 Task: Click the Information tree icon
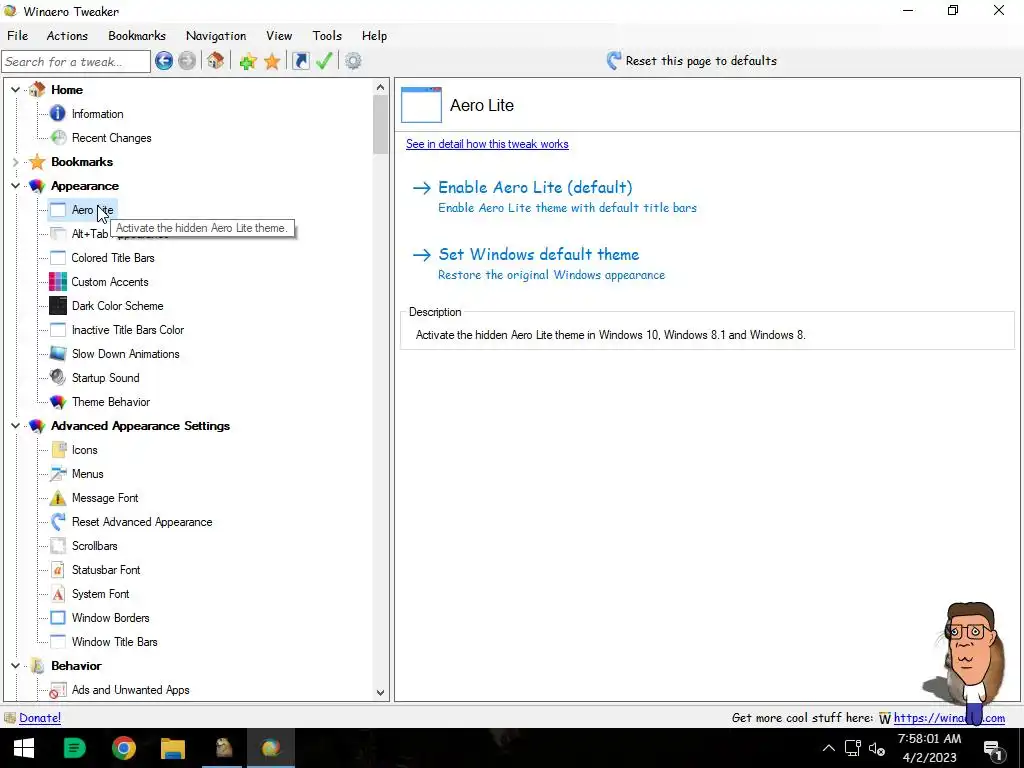[57, 114]
